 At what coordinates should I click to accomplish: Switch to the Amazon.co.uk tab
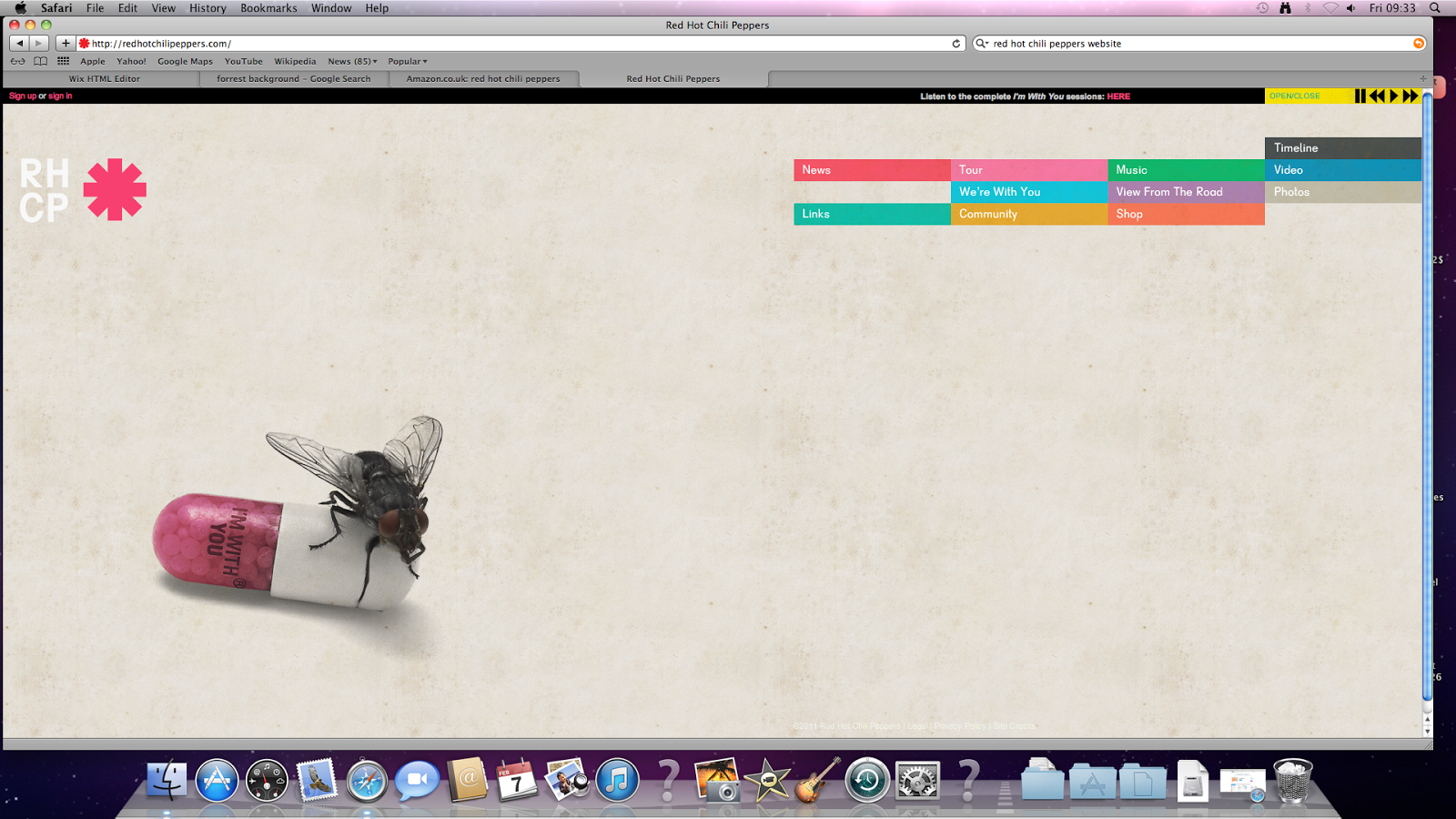[483, 79]
